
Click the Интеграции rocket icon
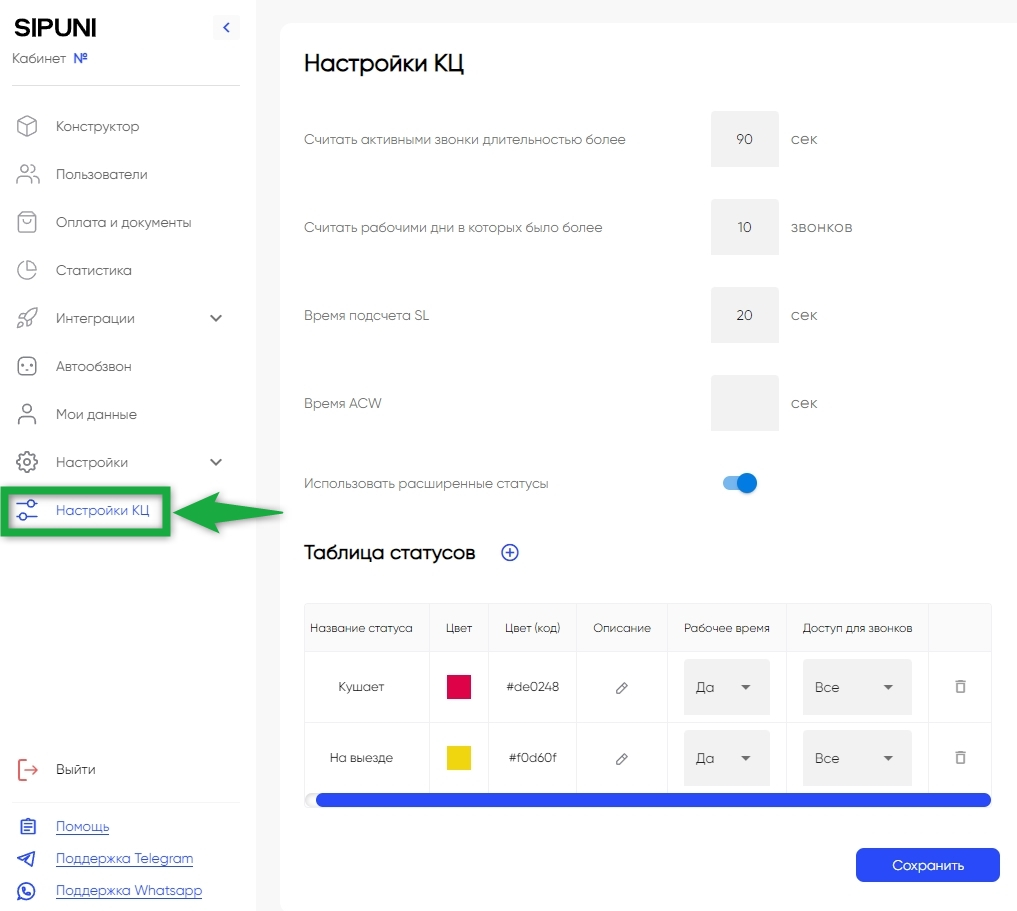[27, 318]
